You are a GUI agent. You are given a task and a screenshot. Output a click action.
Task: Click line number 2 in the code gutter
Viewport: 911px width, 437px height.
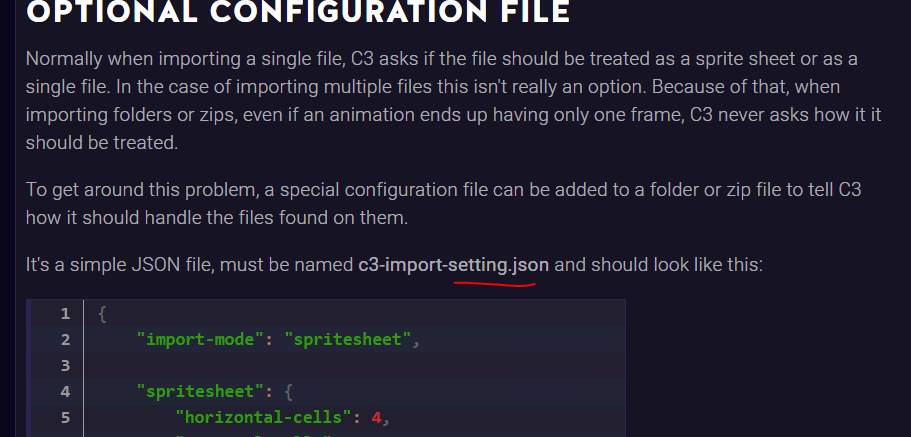point(65,339)
